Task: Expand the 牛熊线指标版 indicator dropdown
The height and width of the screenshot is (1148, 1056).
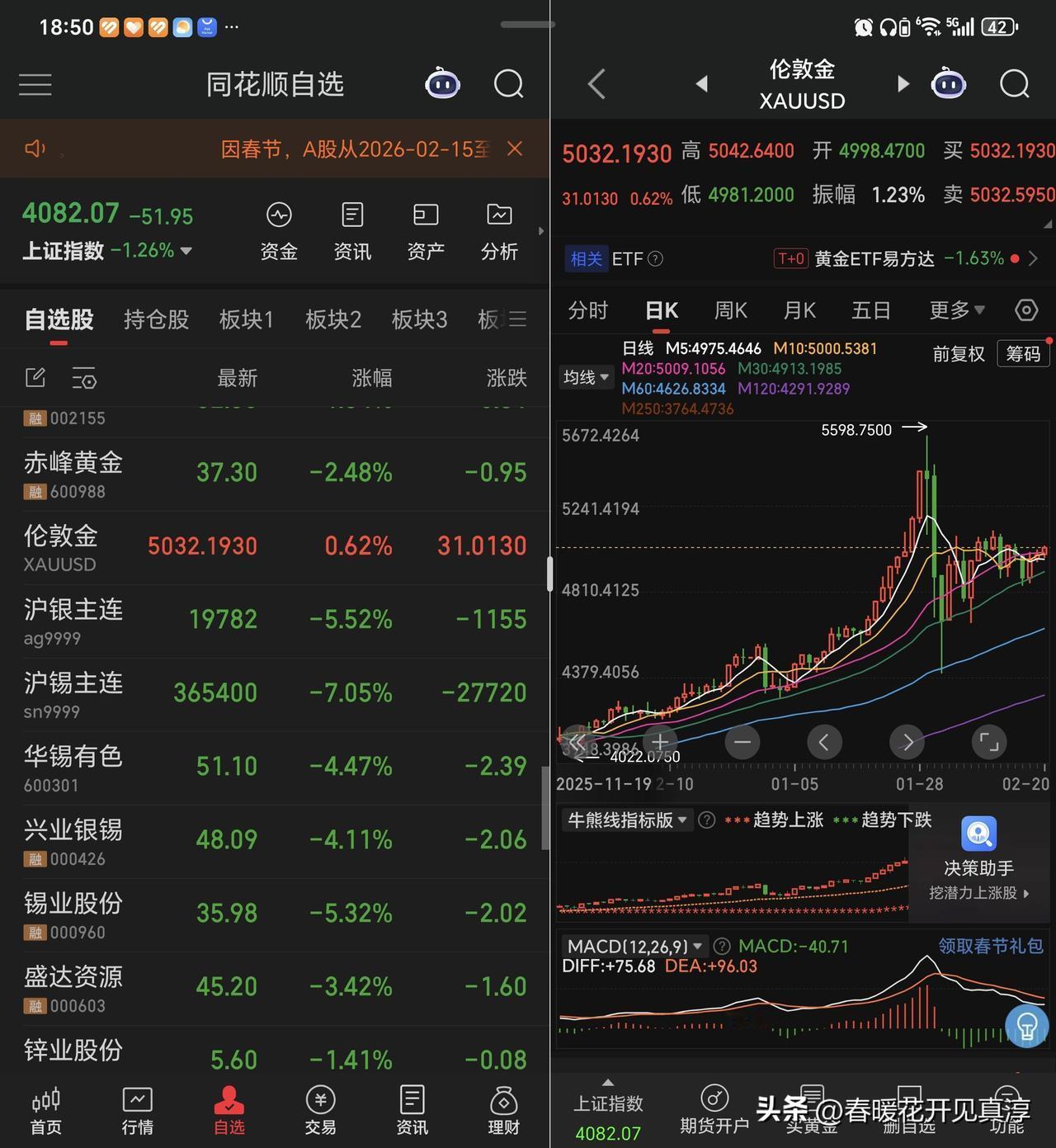Action: coord(627,820)
